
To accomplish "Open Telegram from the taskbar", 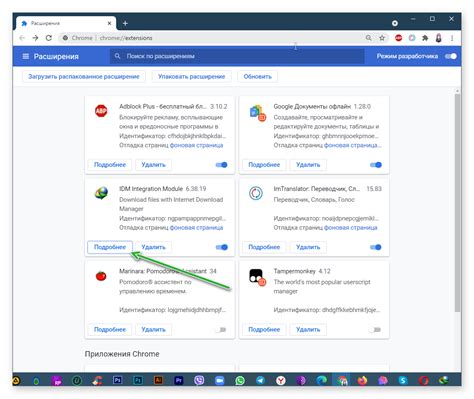I will tap(260, 380).
